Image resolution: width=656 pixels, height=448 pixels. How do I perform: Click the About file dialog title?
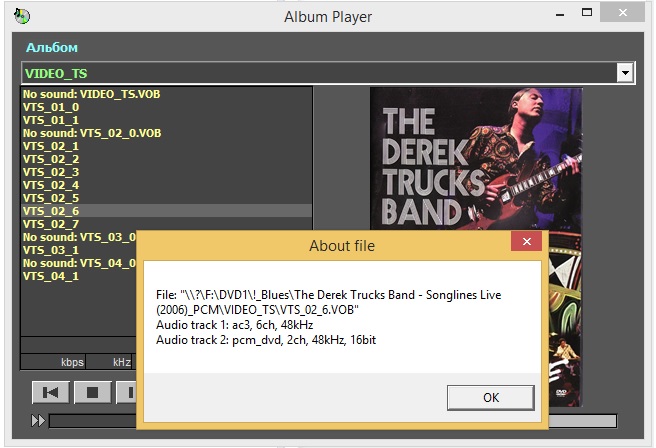tap(342, 246)
